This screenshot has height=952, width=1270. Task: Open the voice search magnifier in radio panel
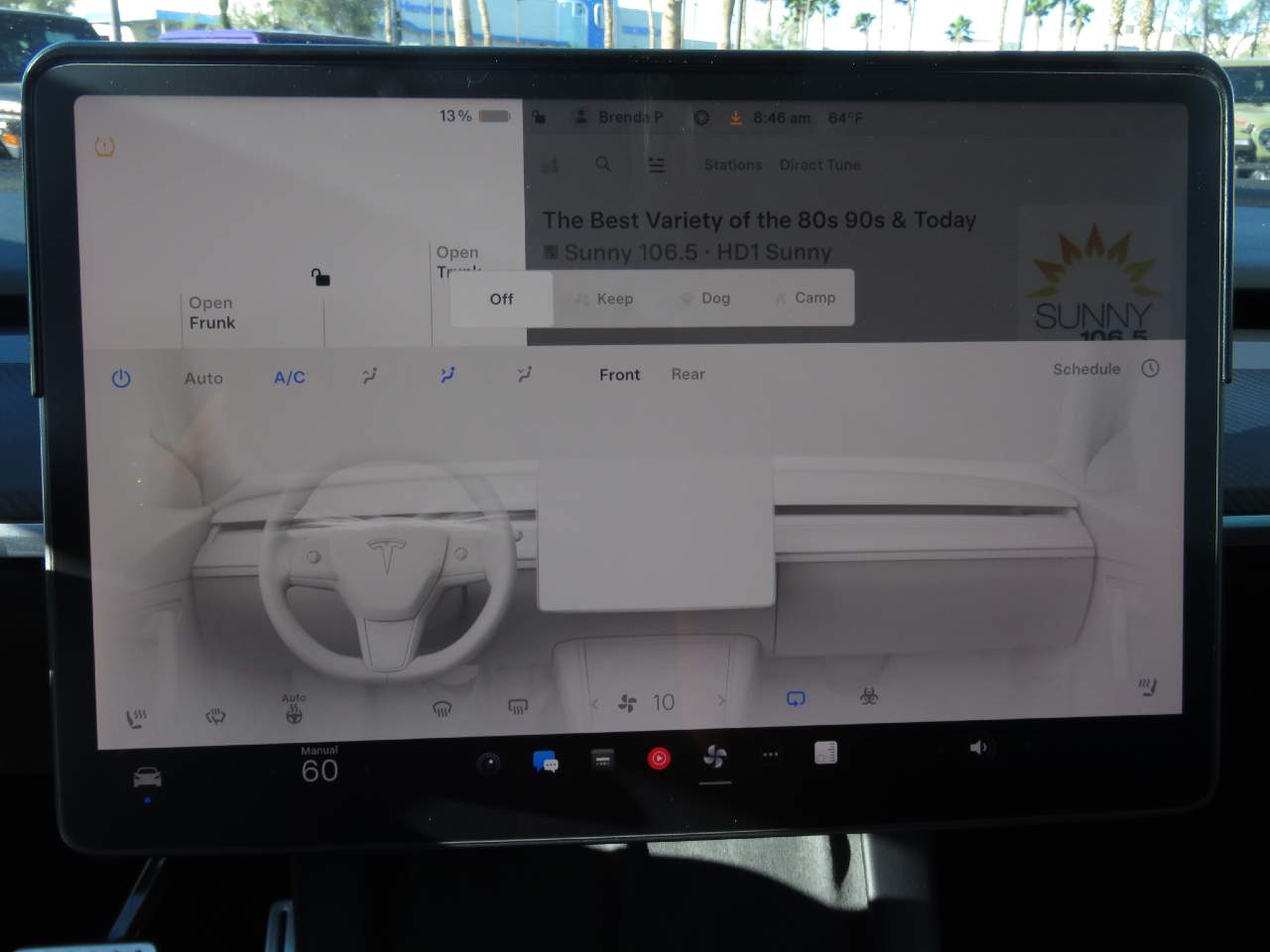(x=603, y=165)
